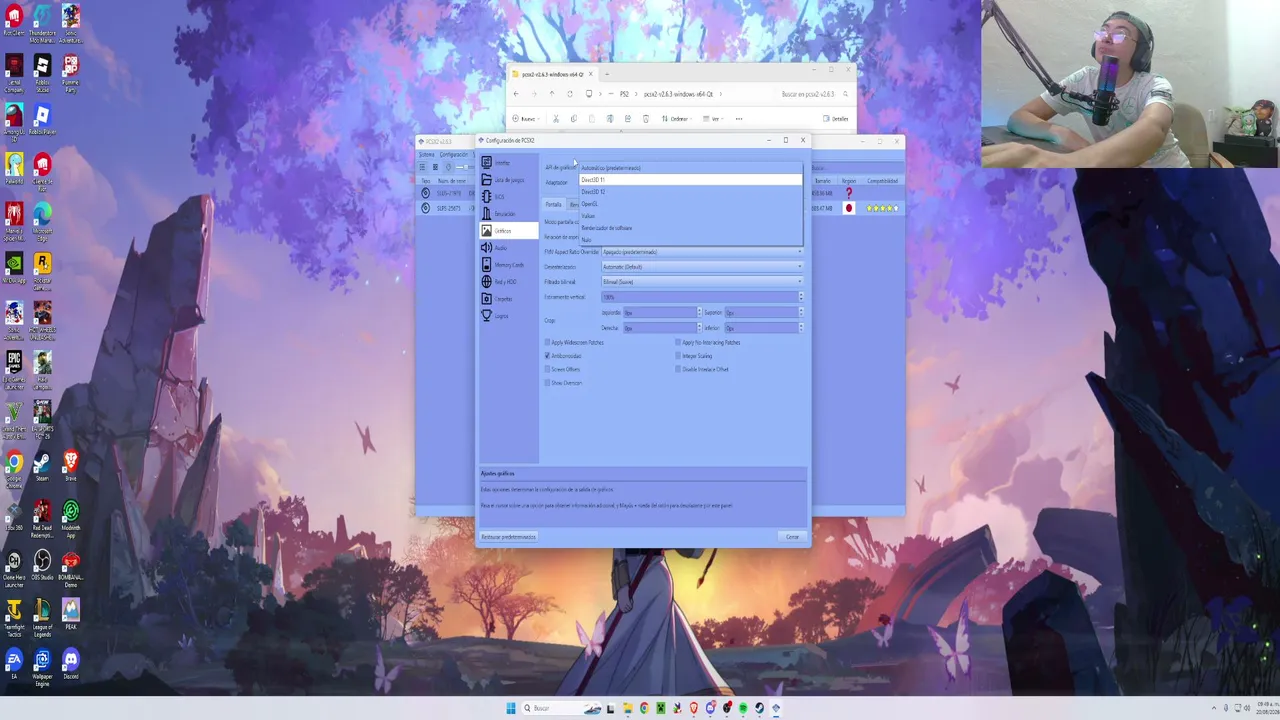
Task: Click Copy icon in File Explorer toolbar
Action: point(574,119)
